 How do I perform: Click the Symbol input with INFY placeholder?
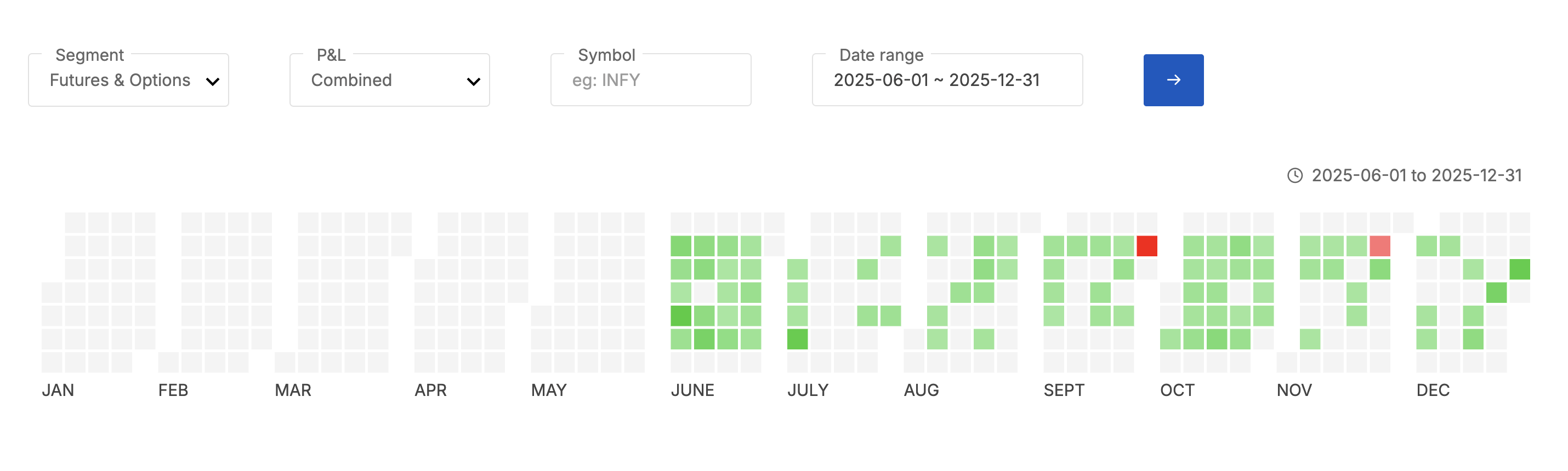(x=650, y=79)
